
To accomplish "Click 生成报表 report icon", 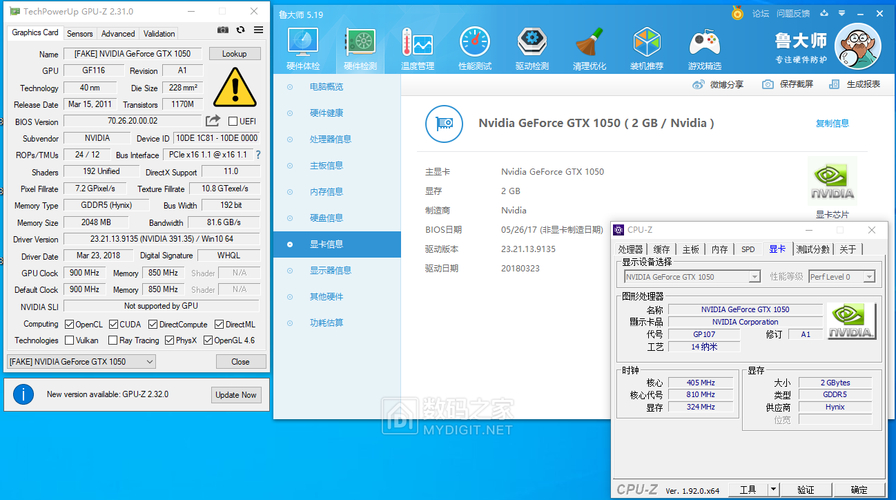I will tap(834, 85).
